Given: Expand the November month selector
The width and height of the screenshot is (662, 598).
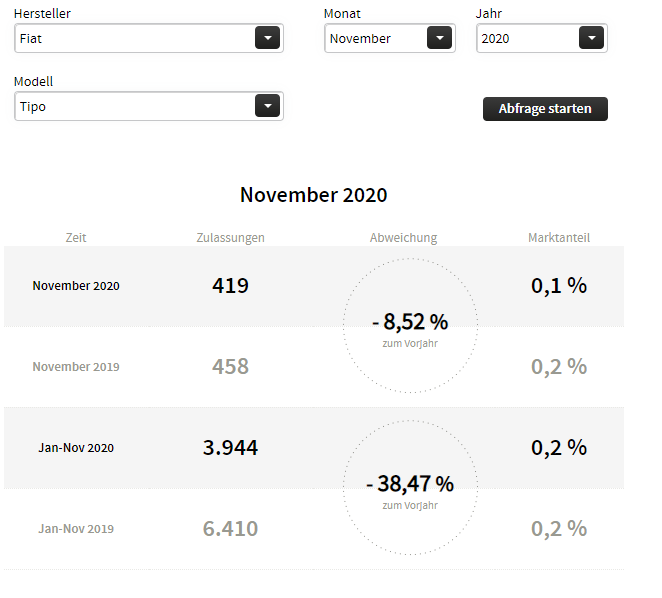Looking at the screenshot, I should 376,38.
